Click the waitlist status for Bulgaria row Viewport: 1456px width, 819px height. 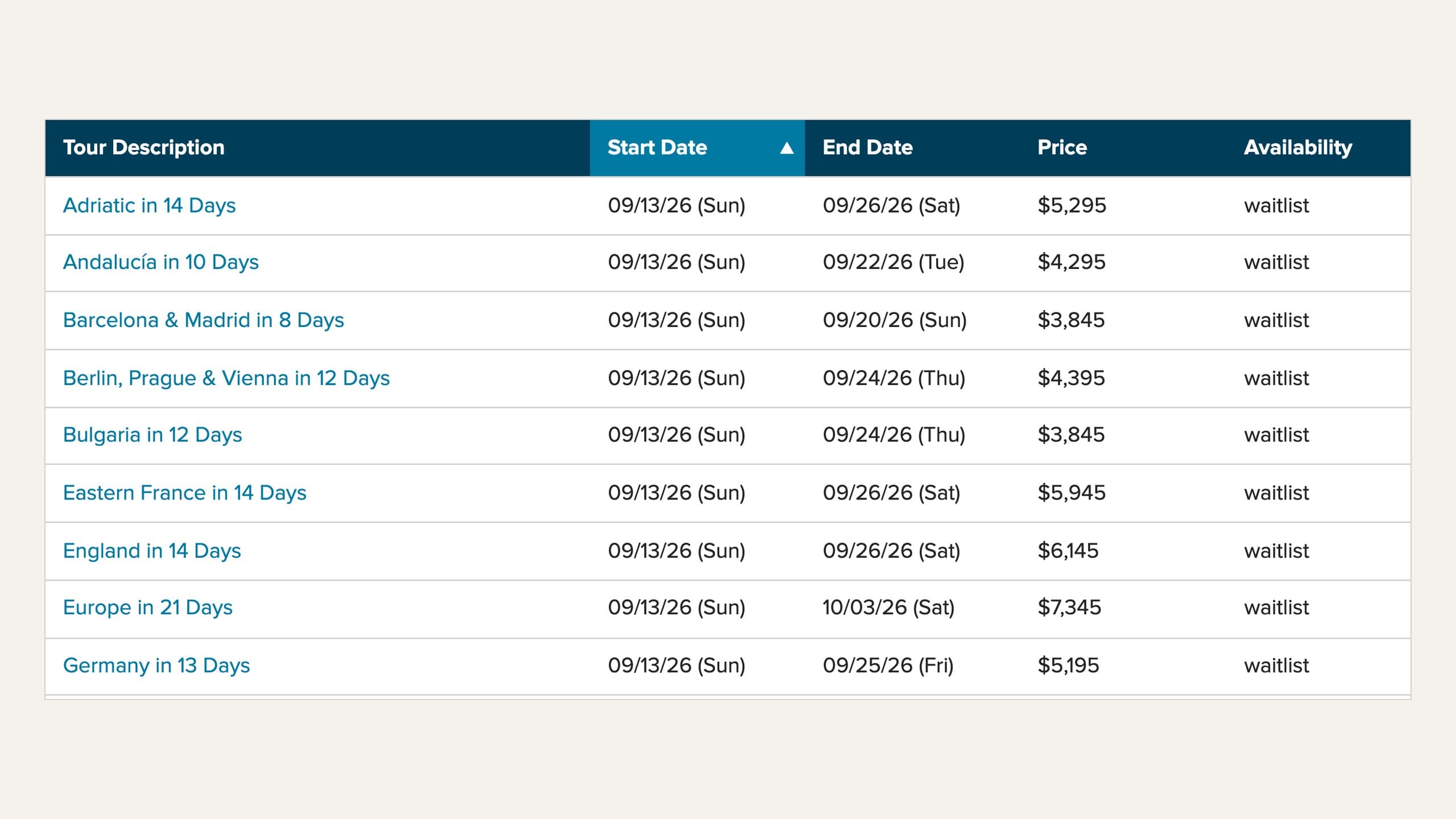[x=1276, y=435]
